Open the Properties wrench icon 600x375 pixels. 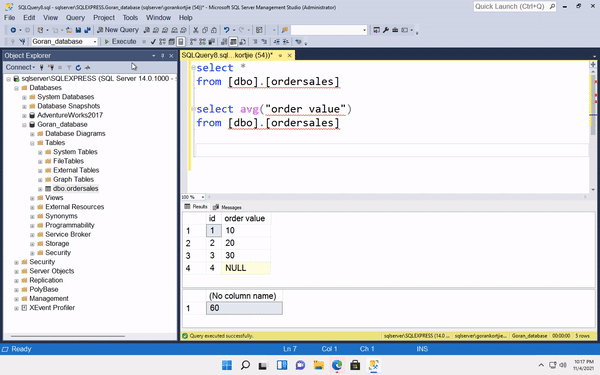[x=386, y=30]
